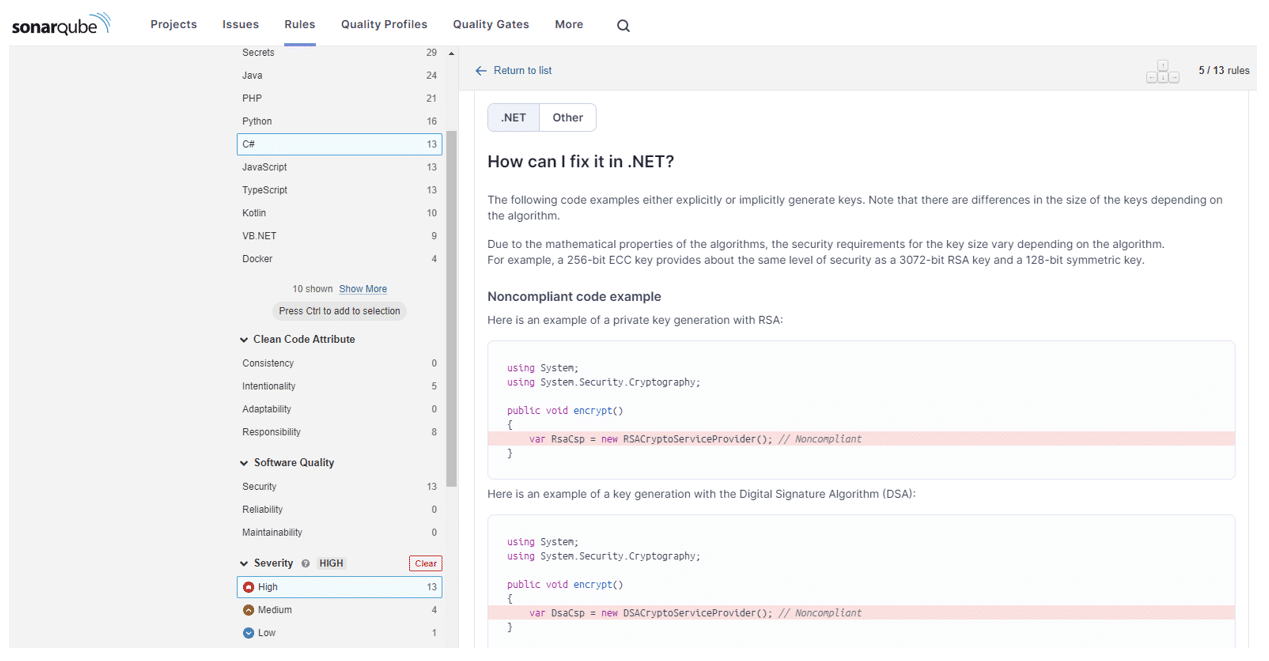
Task: Click the blue Low severity icon
Action: coord(249,633)
